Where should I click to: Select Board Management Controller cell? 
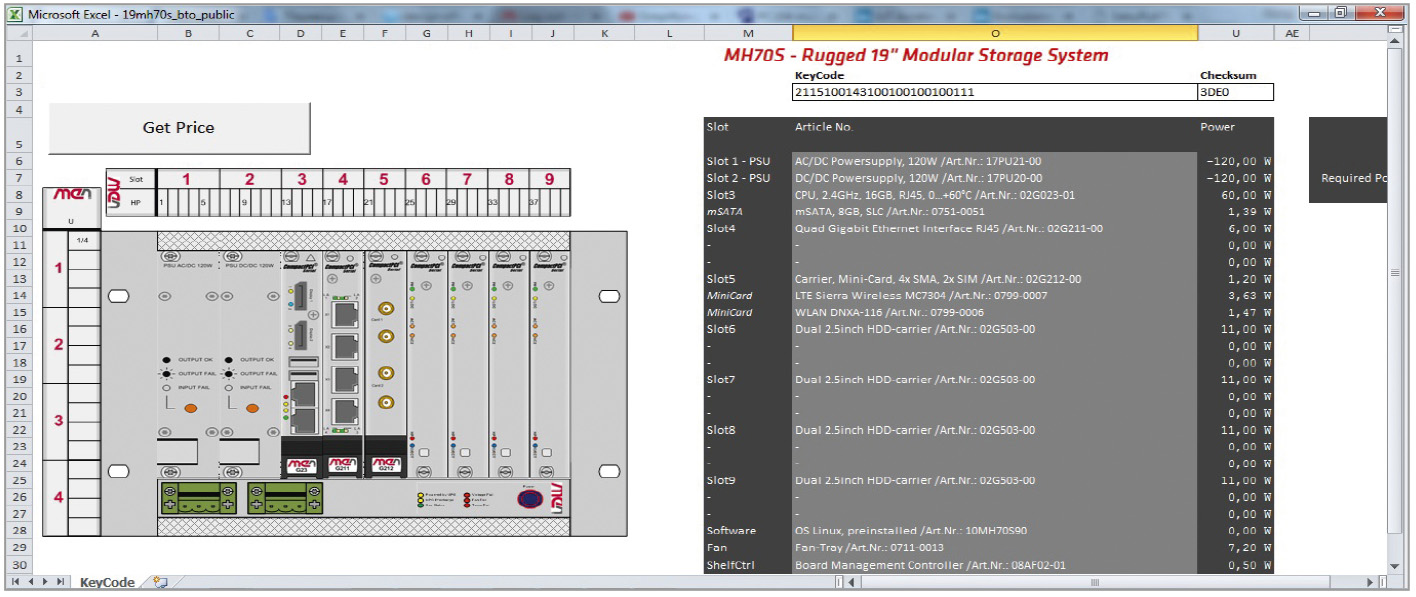(995, 565)
